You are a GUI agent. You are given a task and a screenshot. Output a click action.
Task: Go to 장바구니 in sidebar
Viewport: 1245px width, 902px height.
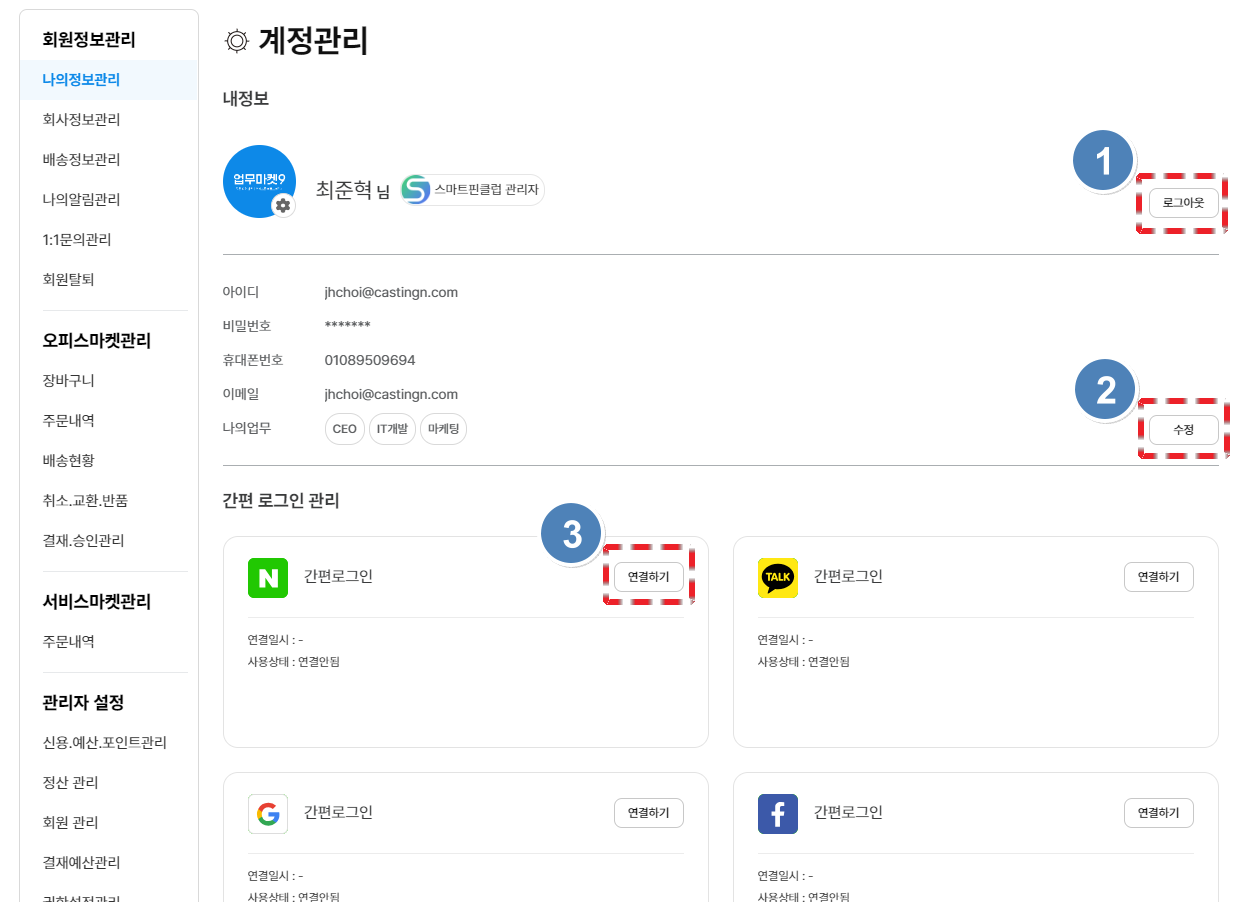68,381
